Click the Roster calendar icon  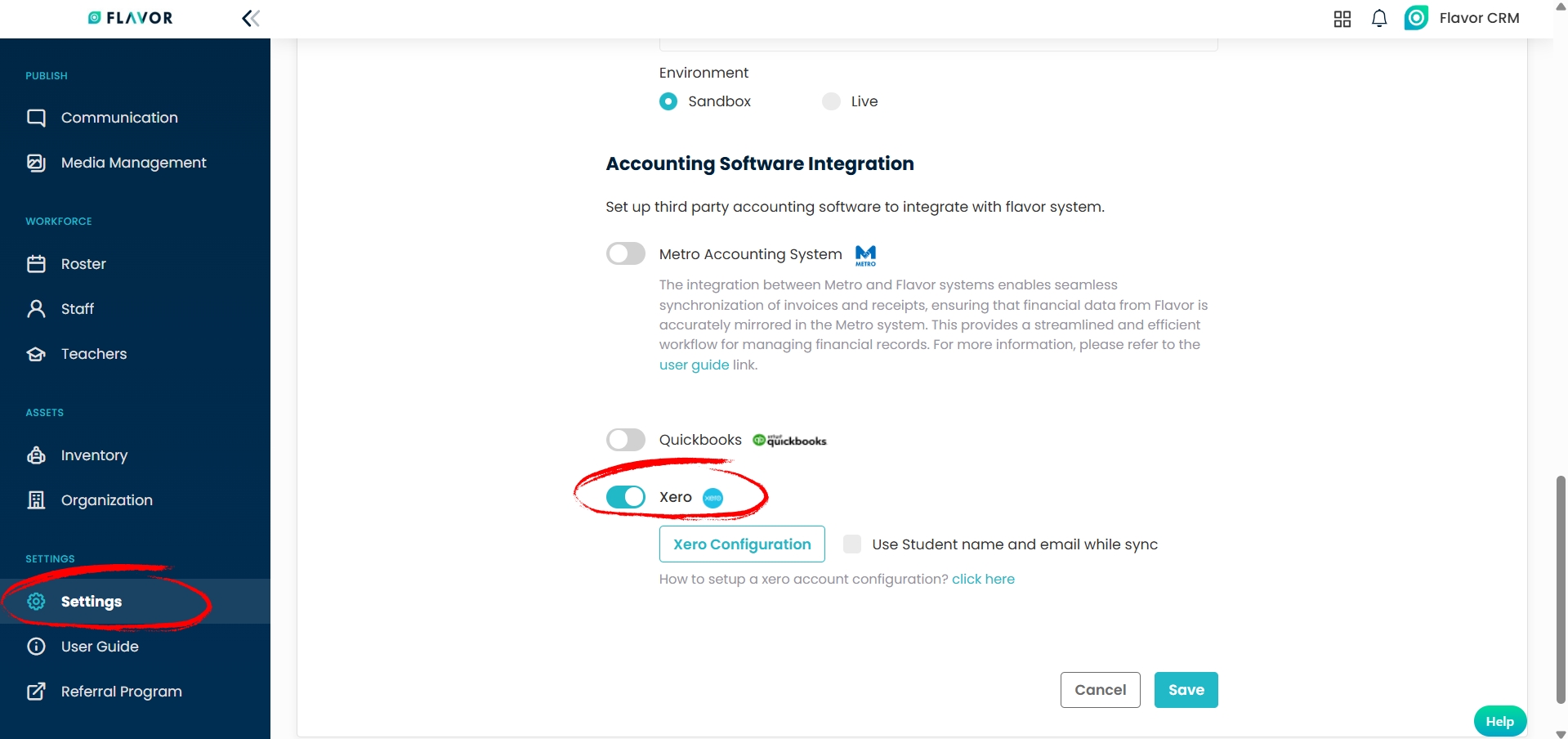36,264
